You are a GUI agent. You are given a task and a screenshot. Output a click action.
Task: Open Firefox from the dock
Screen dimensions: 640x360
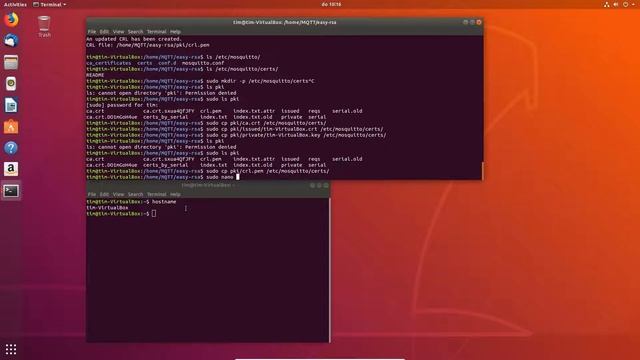(x=11, y=20)
